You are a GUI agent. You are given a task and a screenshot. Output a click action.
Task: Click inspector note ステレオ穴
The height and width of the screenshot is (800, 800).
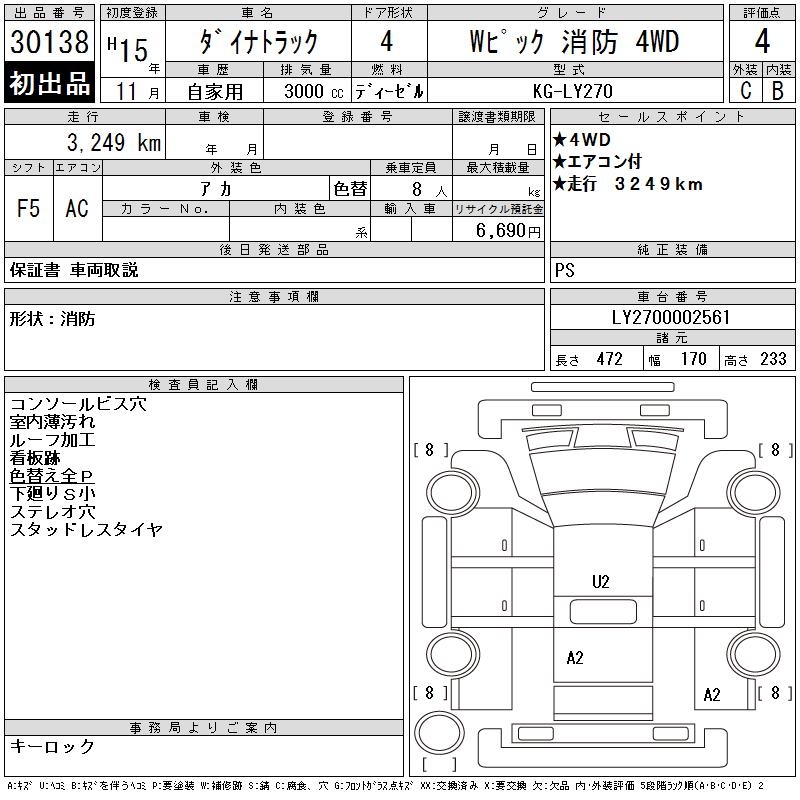coord(52,511)
